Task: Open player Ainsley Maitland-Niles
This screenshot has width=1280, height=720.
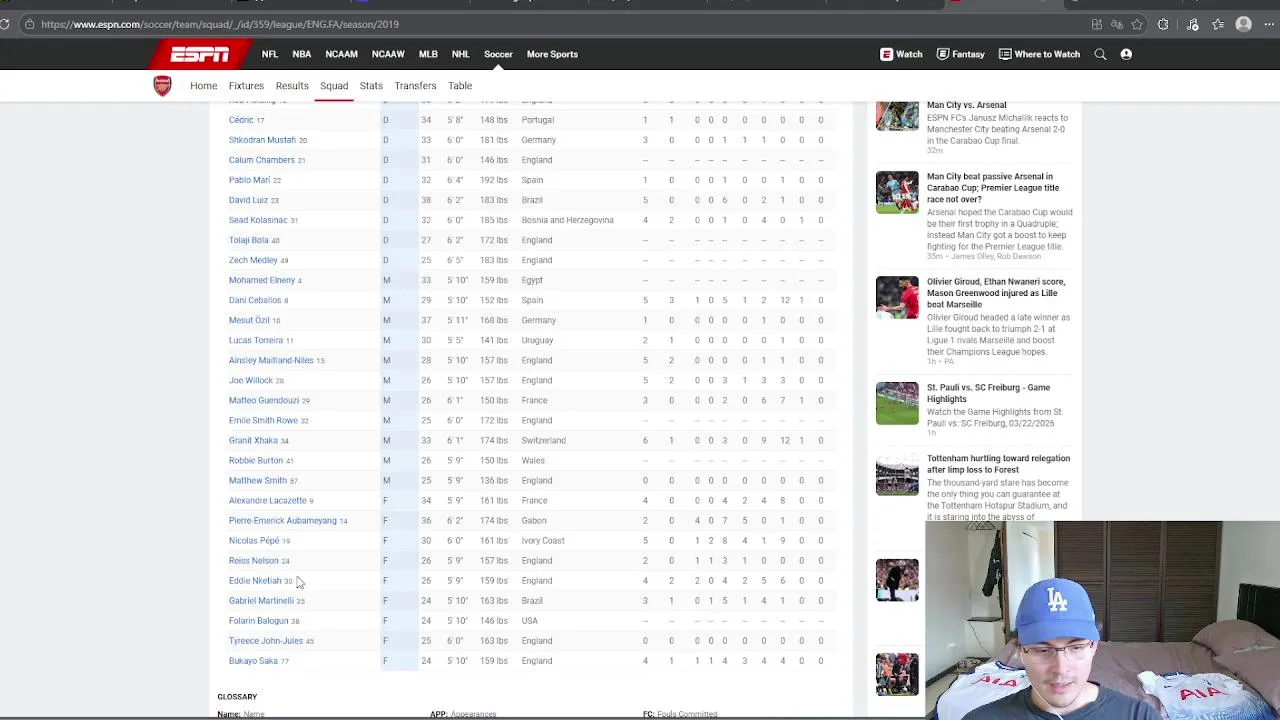Action: point(271,360)
